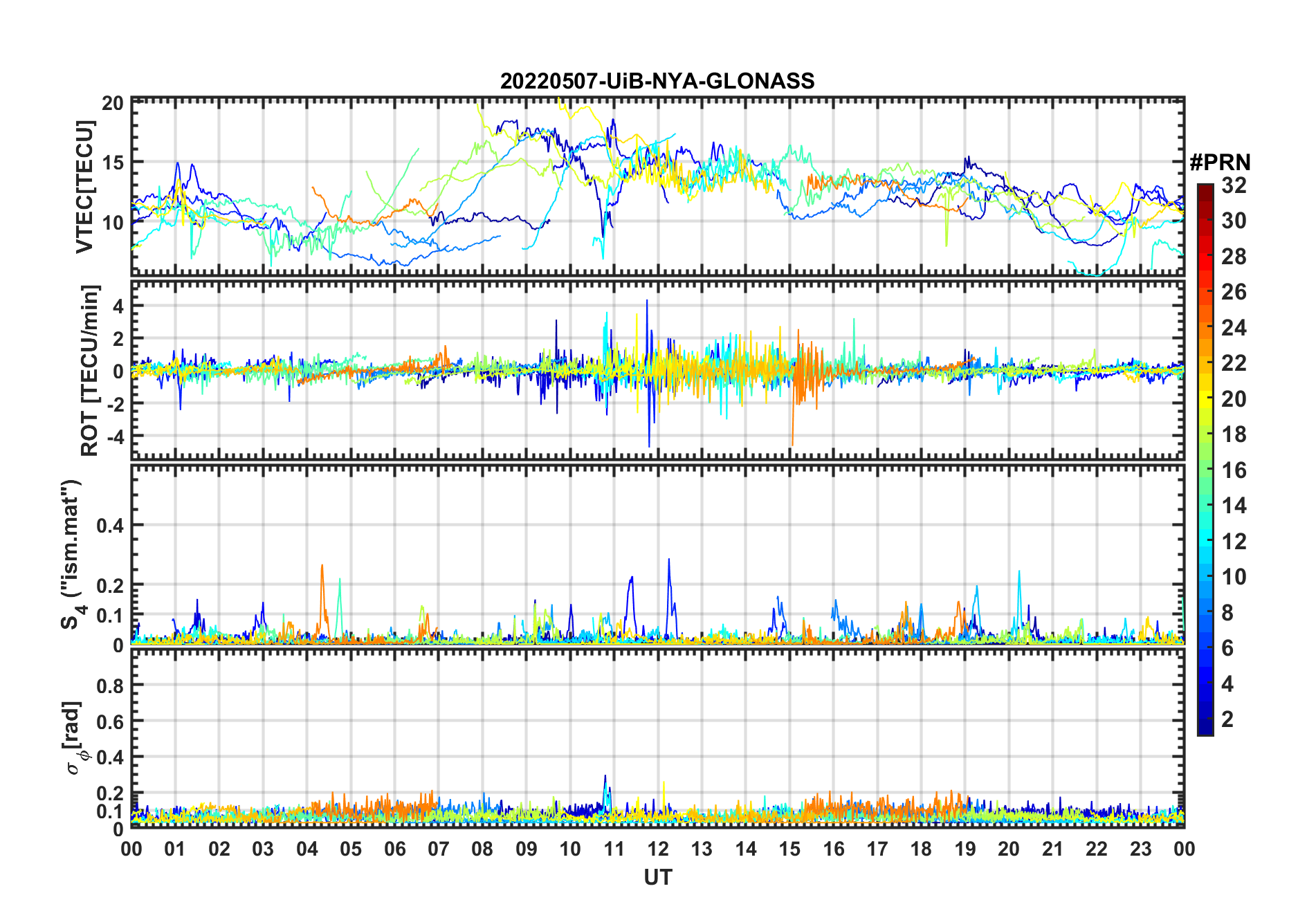Click colorbar tick label 28
Screen dimensions: 1316x920
pyautogui.click(x=1234, y=257)
